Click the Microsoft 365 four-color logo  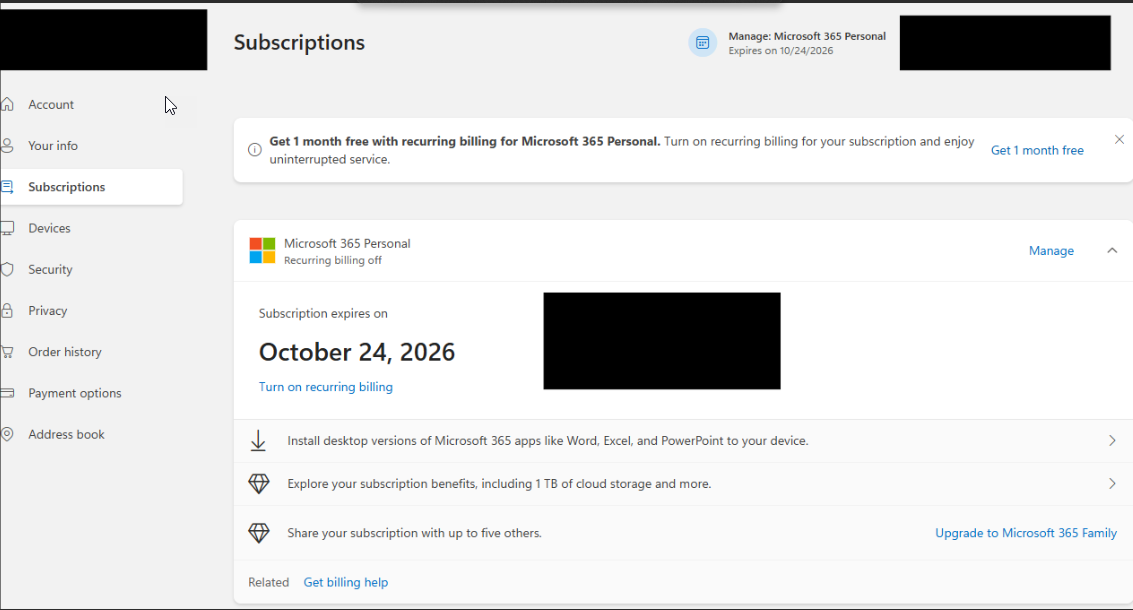pos(262,250)
